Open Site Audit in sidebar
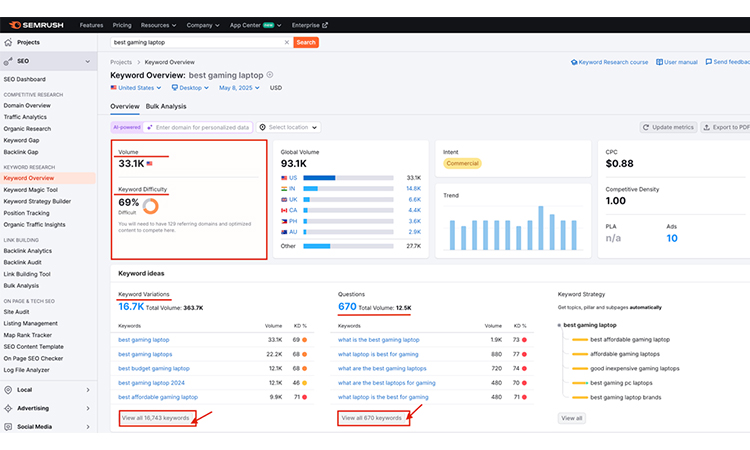The image size is (750, 450). [x=16, y=312]
